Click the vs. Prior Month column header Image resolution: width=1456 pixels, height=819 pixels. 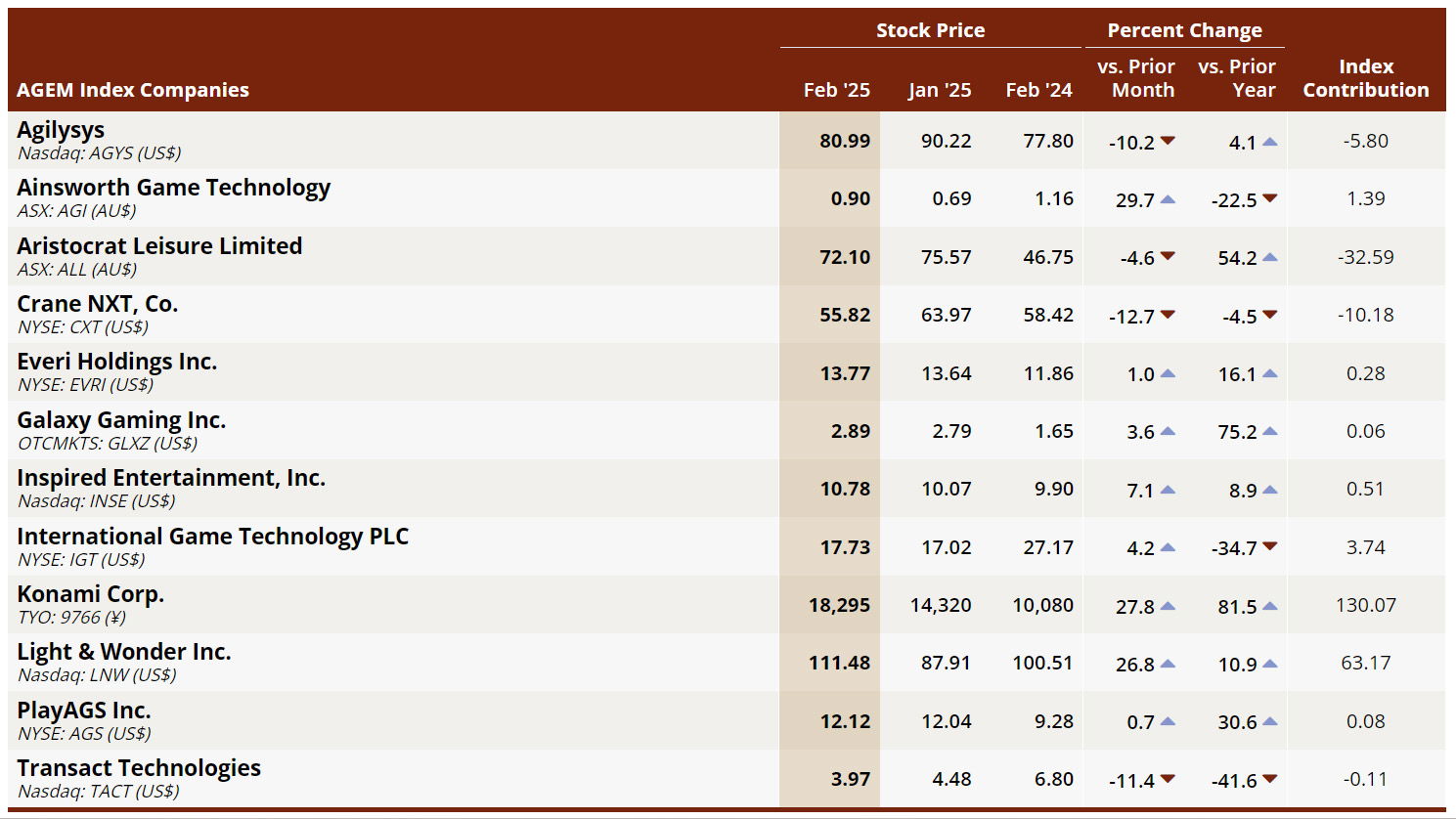click(1135, 78)
